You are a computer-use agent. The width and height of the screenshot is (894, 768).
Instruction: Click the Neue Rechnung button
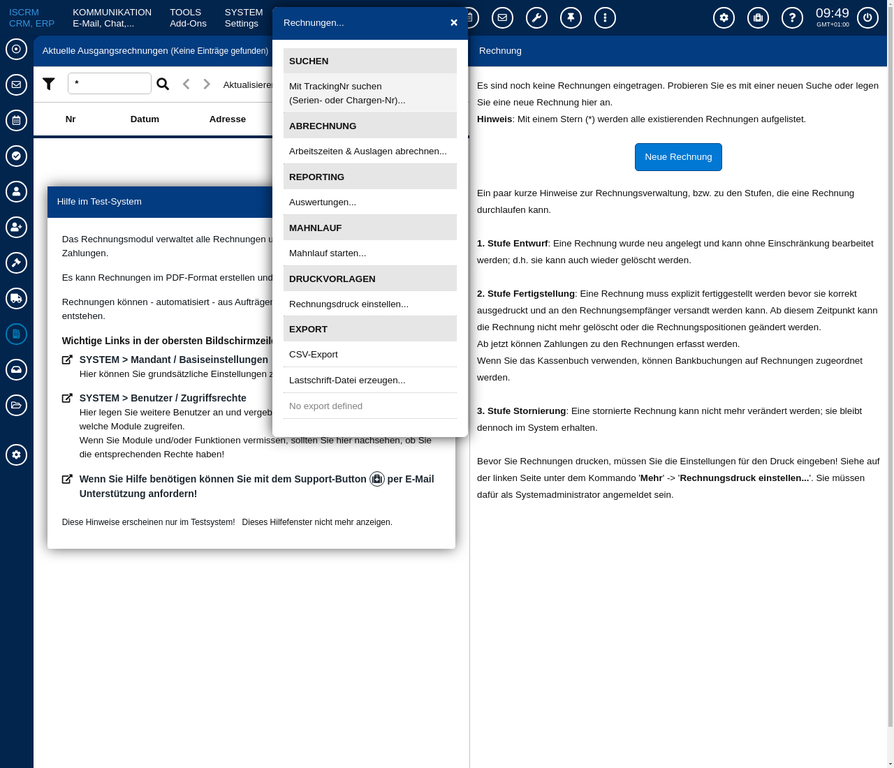(678, 157)
